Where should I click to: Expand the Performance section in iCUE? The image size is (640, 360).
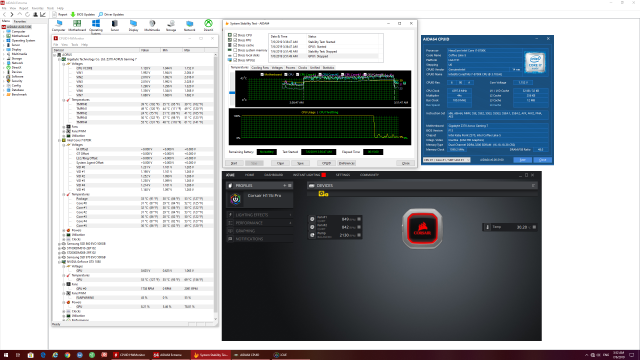[x=260, y=223]
